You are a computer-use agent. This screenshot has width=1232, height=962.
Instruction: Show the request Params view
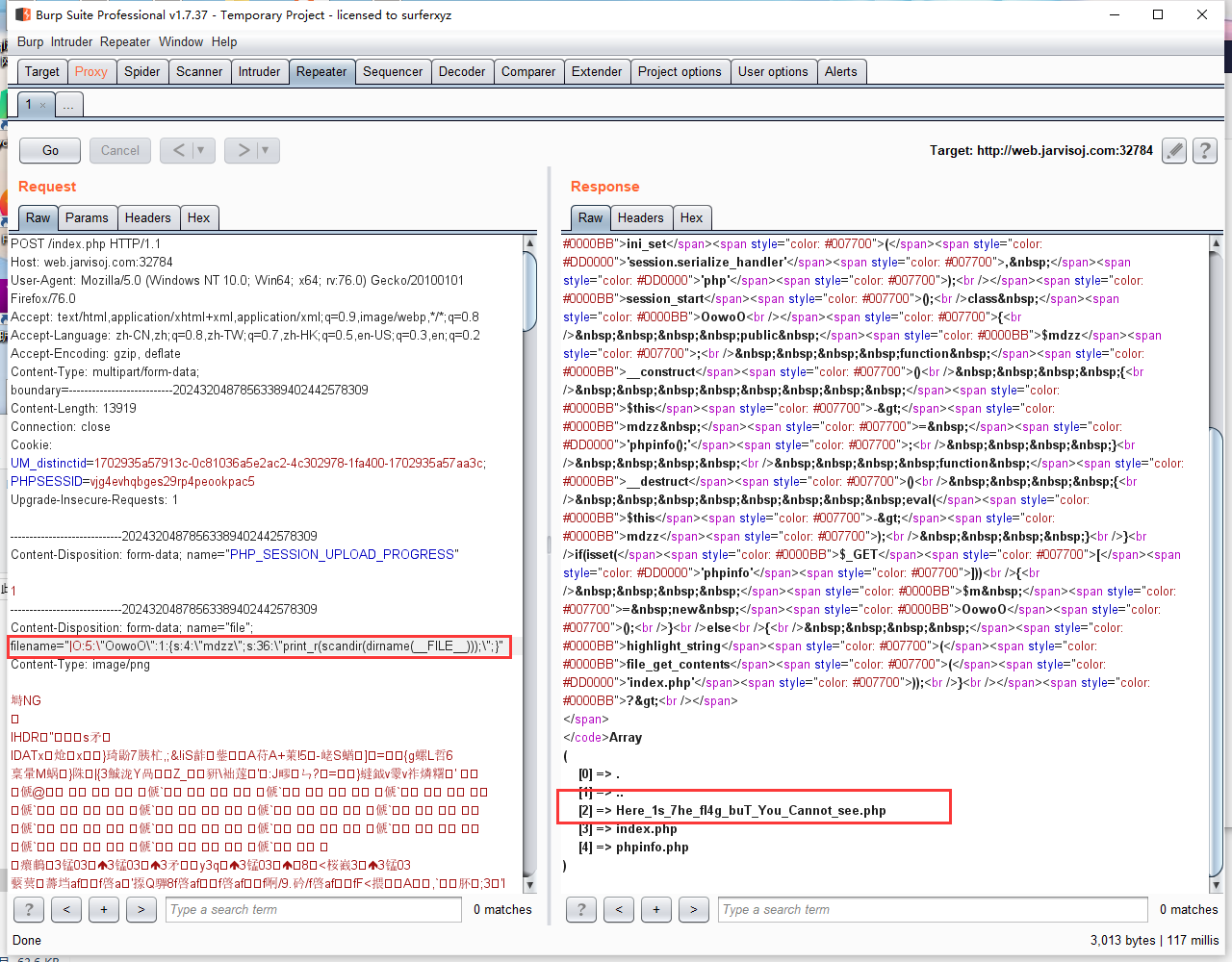click(87, 217)
